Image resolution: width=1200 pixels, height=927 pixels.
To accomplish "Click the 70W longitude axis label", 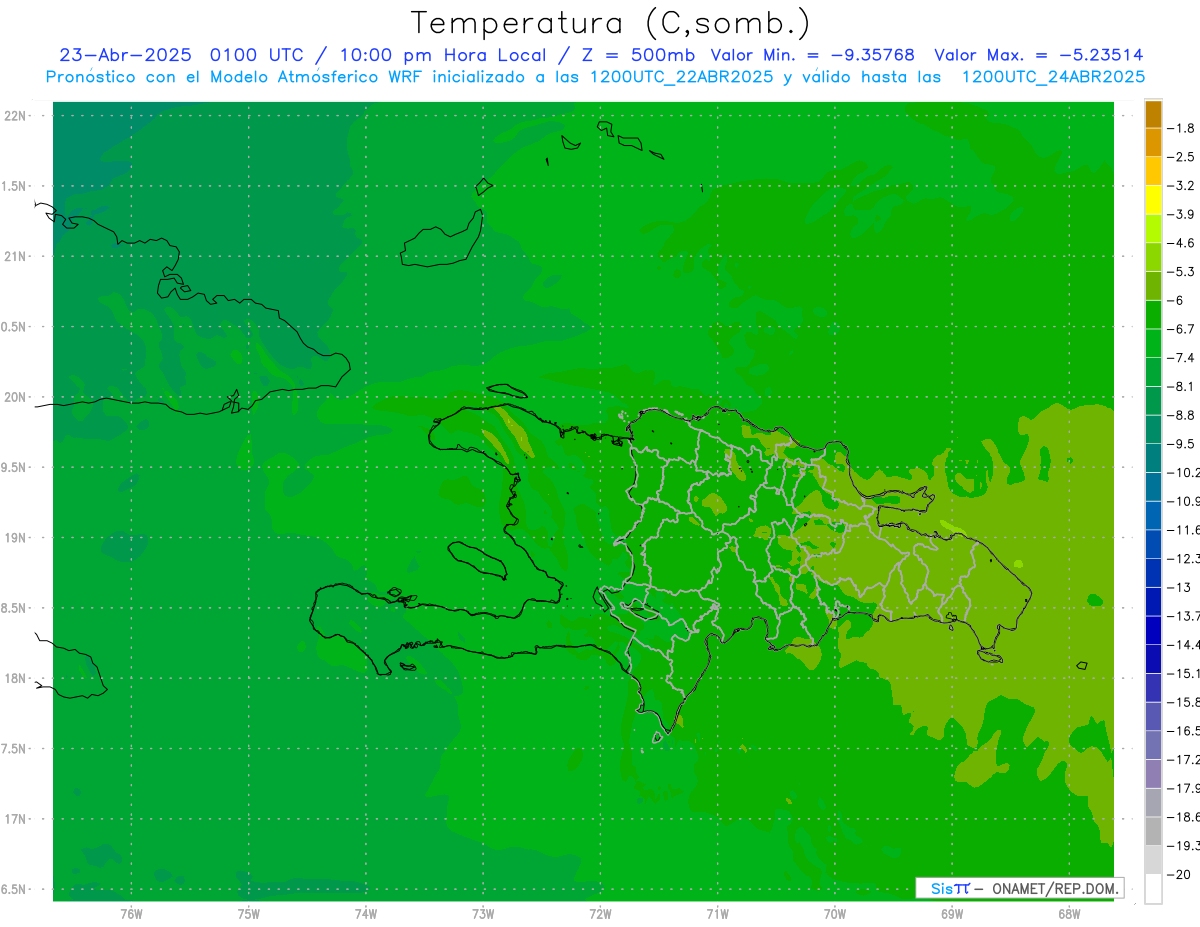I will tap(835, 914).
